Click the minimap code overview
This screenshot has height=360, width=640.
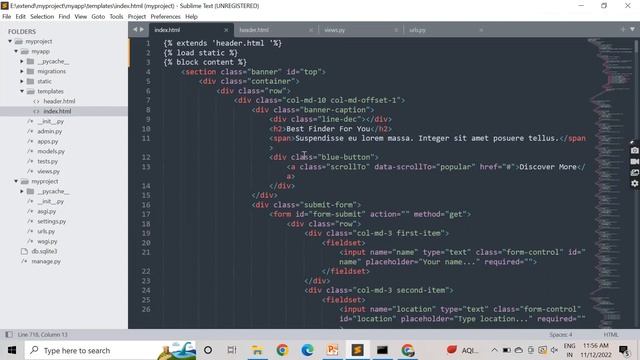[610, 182]
